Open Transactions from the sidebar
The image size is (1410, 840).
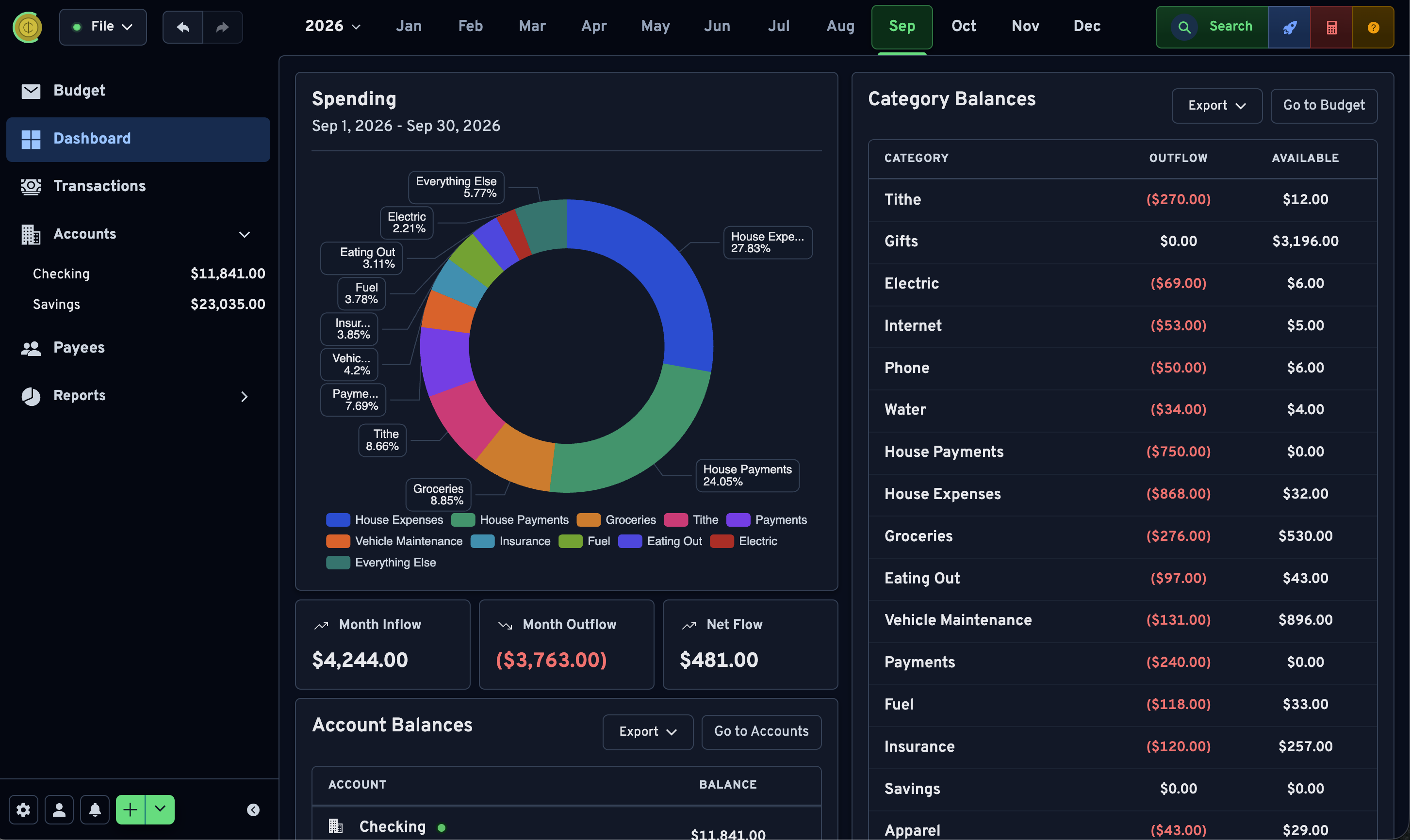[138, 186]
